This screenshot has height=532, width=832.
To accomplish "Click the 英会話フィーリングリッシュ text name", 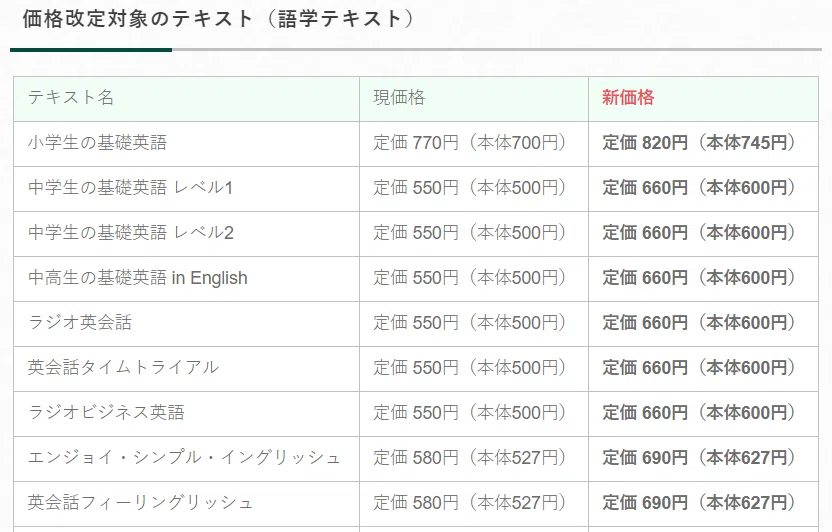I will (x=141, y=503).
